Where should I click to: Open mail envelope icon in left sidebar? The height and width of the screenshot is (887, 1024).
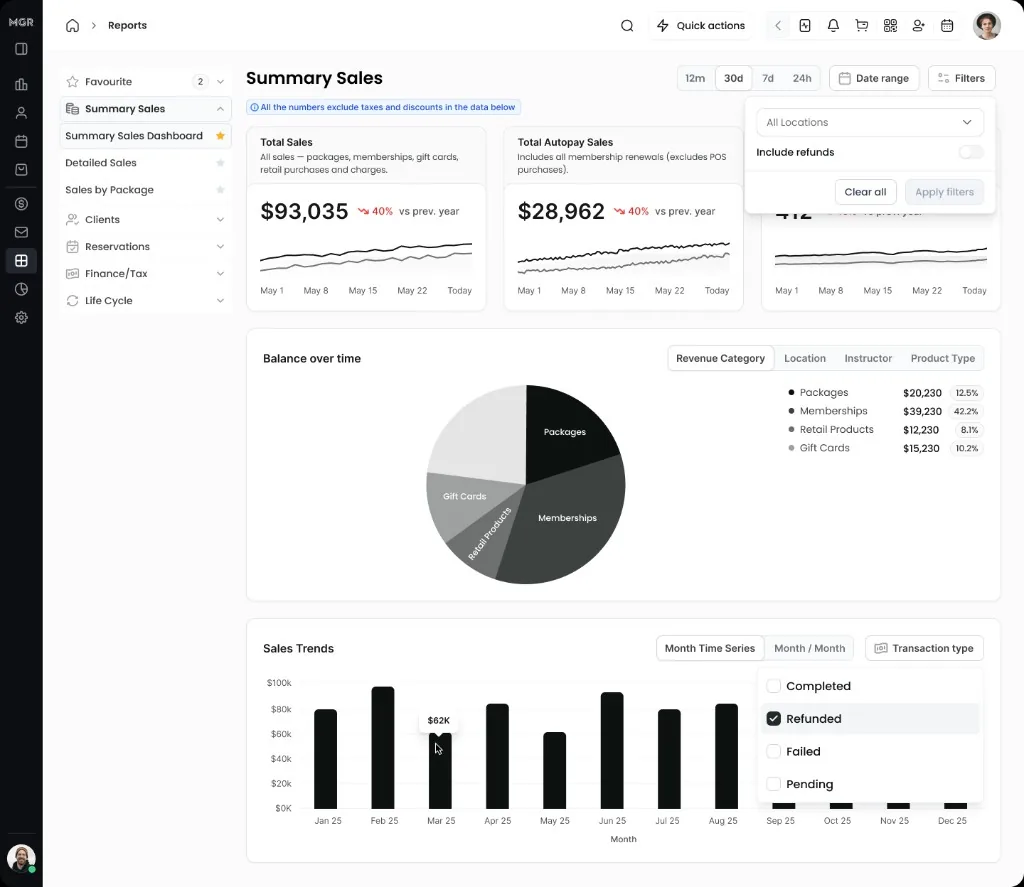(x=21, y=232)
